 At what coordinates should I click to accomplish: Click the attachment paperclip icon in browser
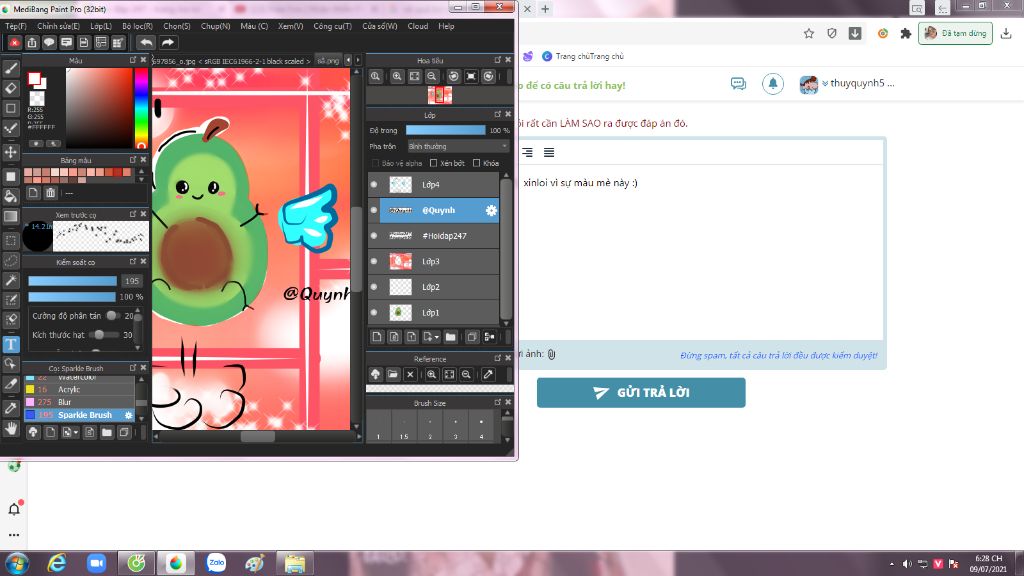pyautogui.click(x=551, y=354)
